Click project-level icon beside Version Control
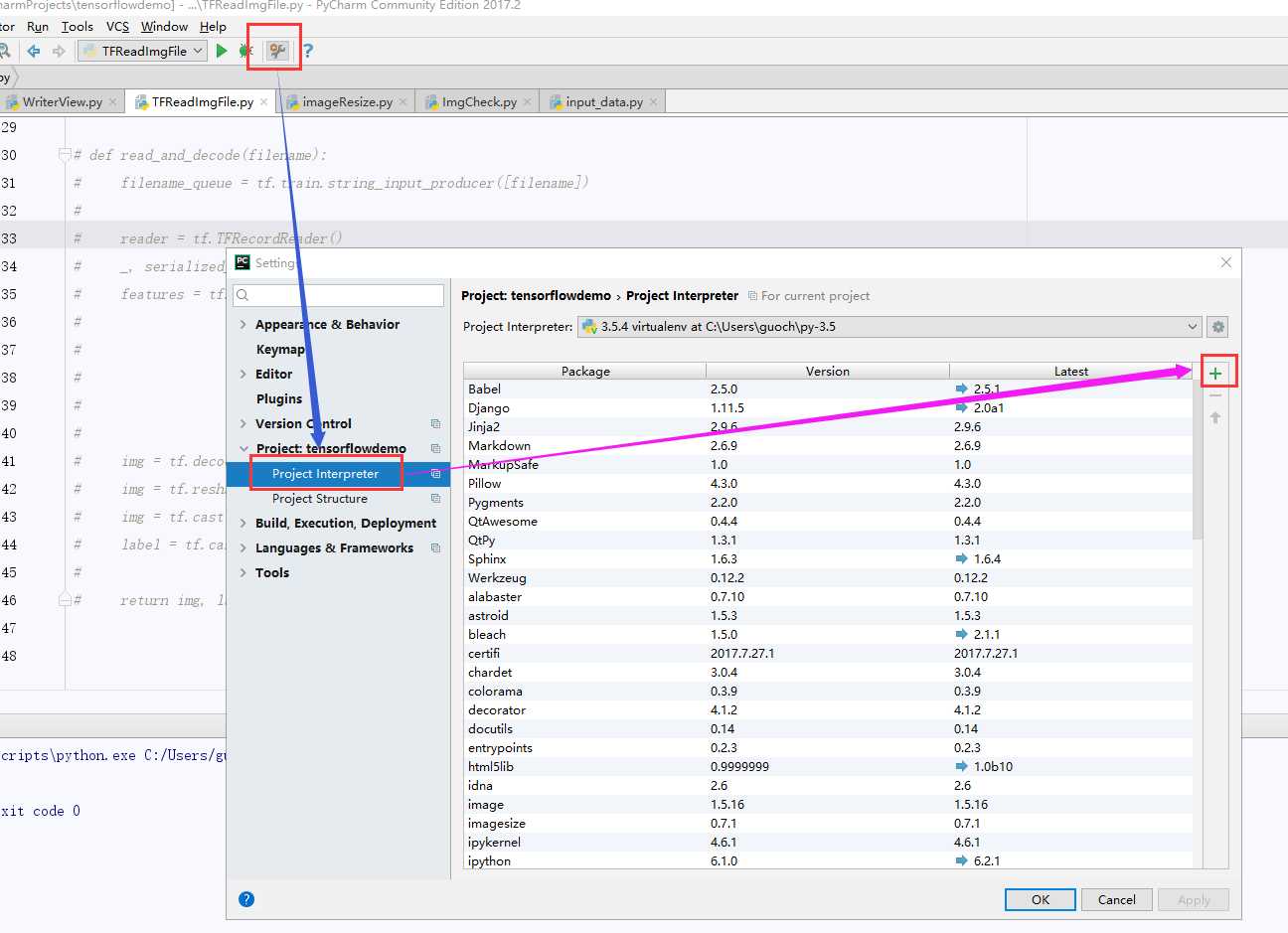 pos(435,424)
